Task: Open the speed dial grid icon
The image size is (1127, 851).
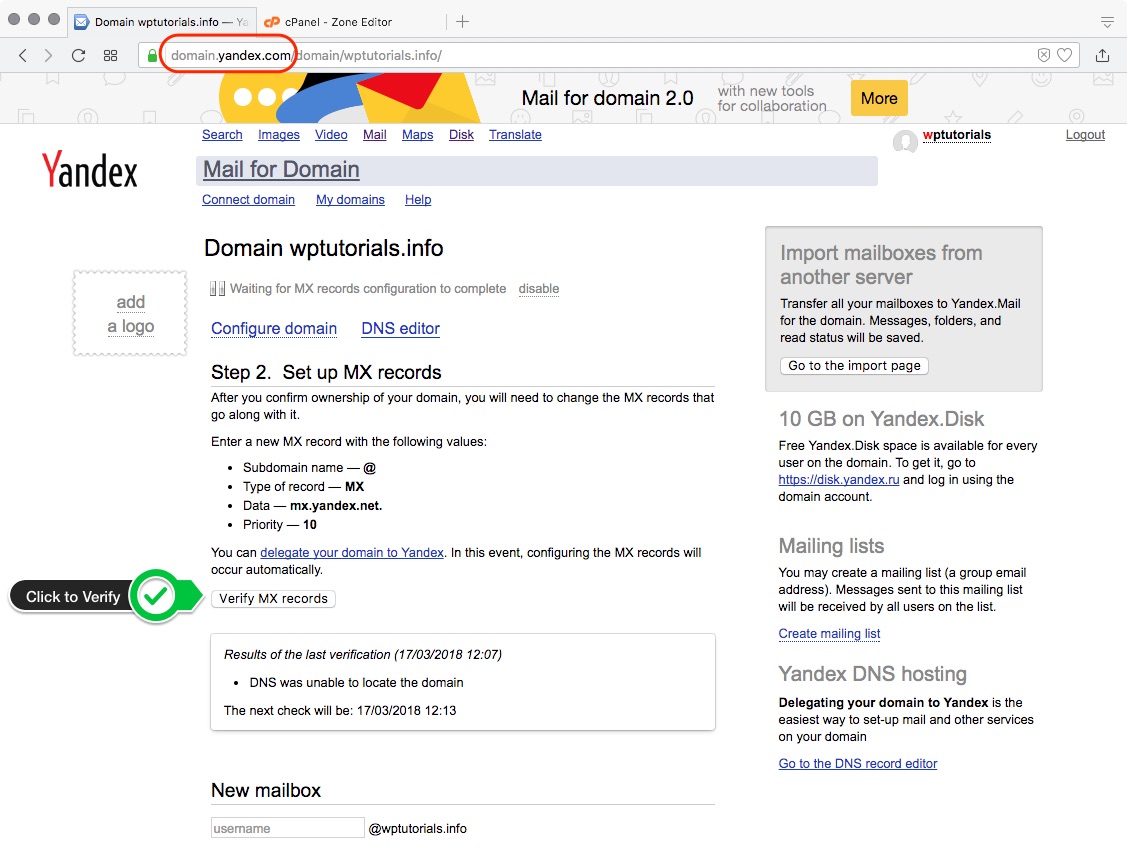Action: pyautogui.click(x=111, y=55)
